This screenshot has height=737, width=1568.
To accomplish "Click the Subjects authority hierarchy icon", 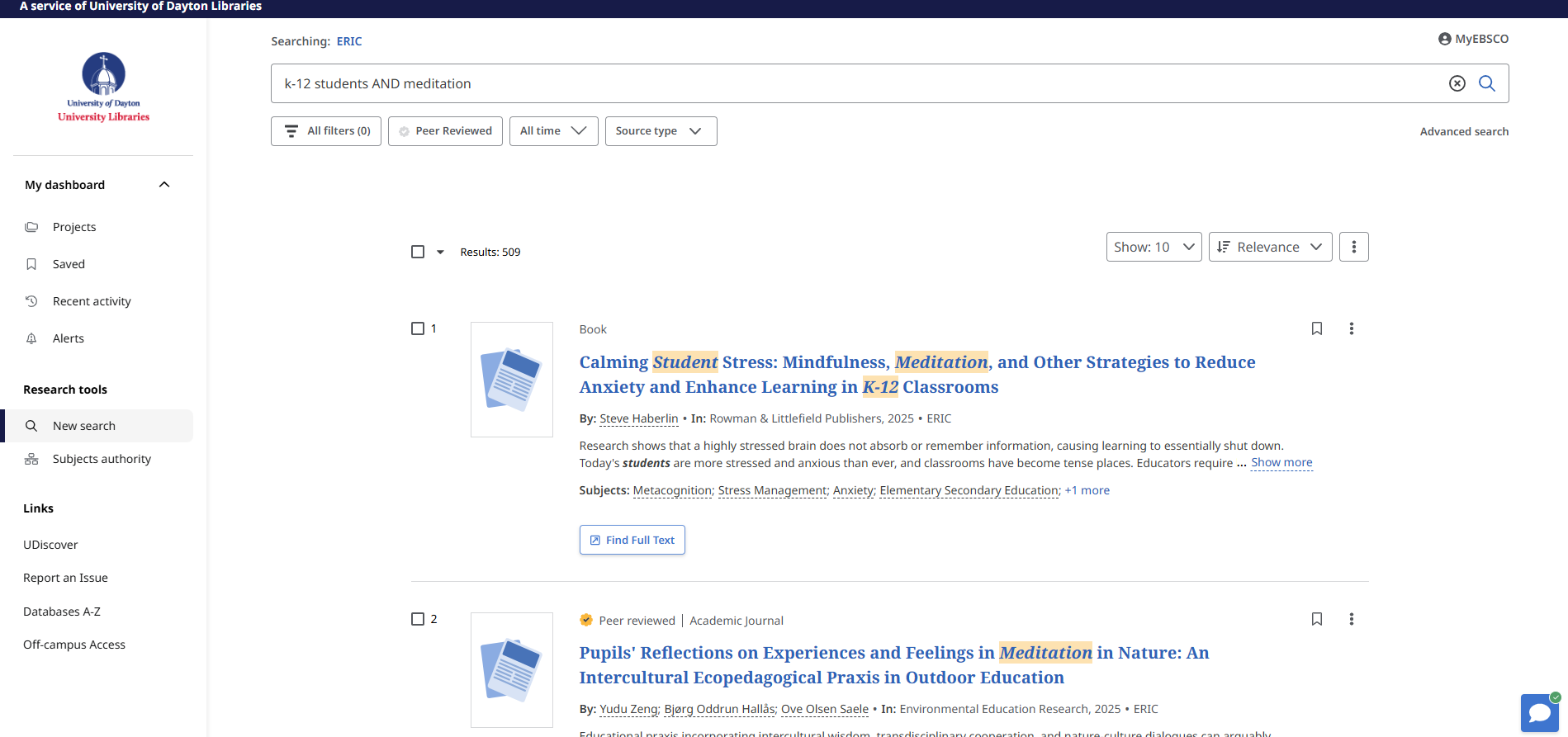I will [31, 459].
